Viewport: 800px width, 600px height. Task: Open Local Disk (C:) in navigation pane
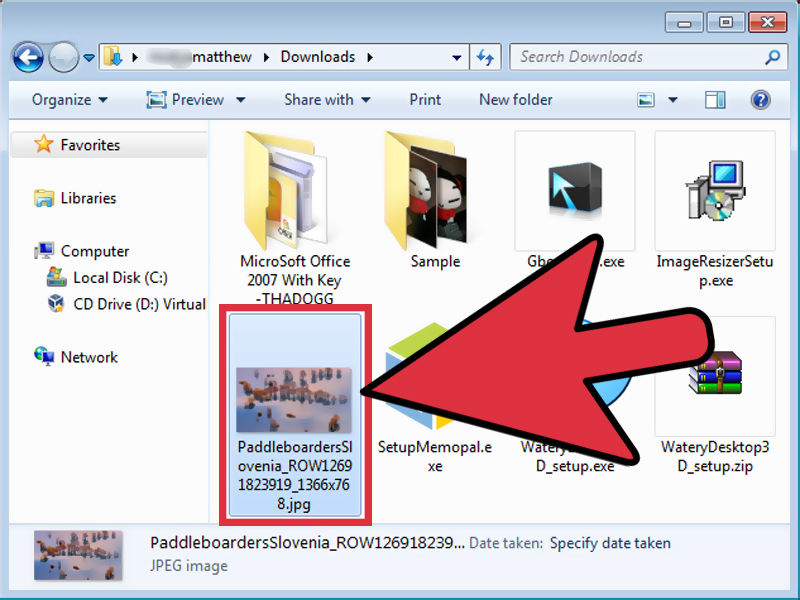[x=120, y=278]
